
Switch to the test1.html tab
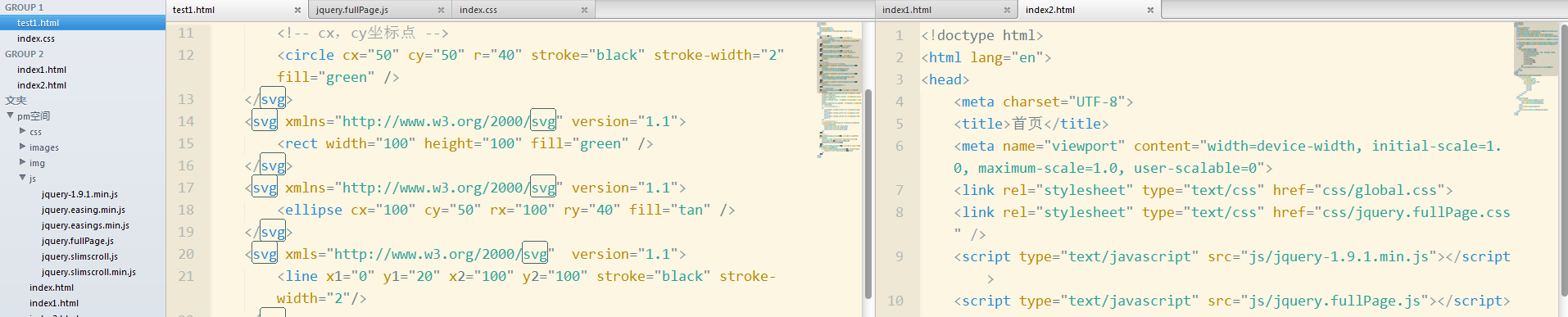pos(238,10)
